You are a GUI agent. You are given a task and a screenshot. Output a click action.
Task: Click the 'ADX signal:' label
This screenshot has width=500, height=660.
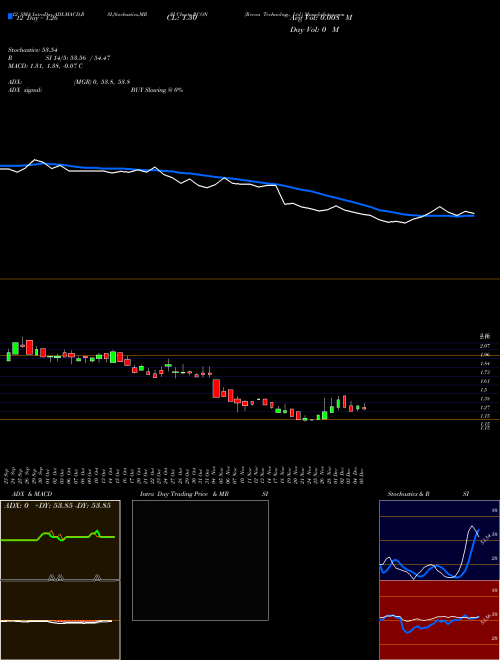tap(25, 90)
